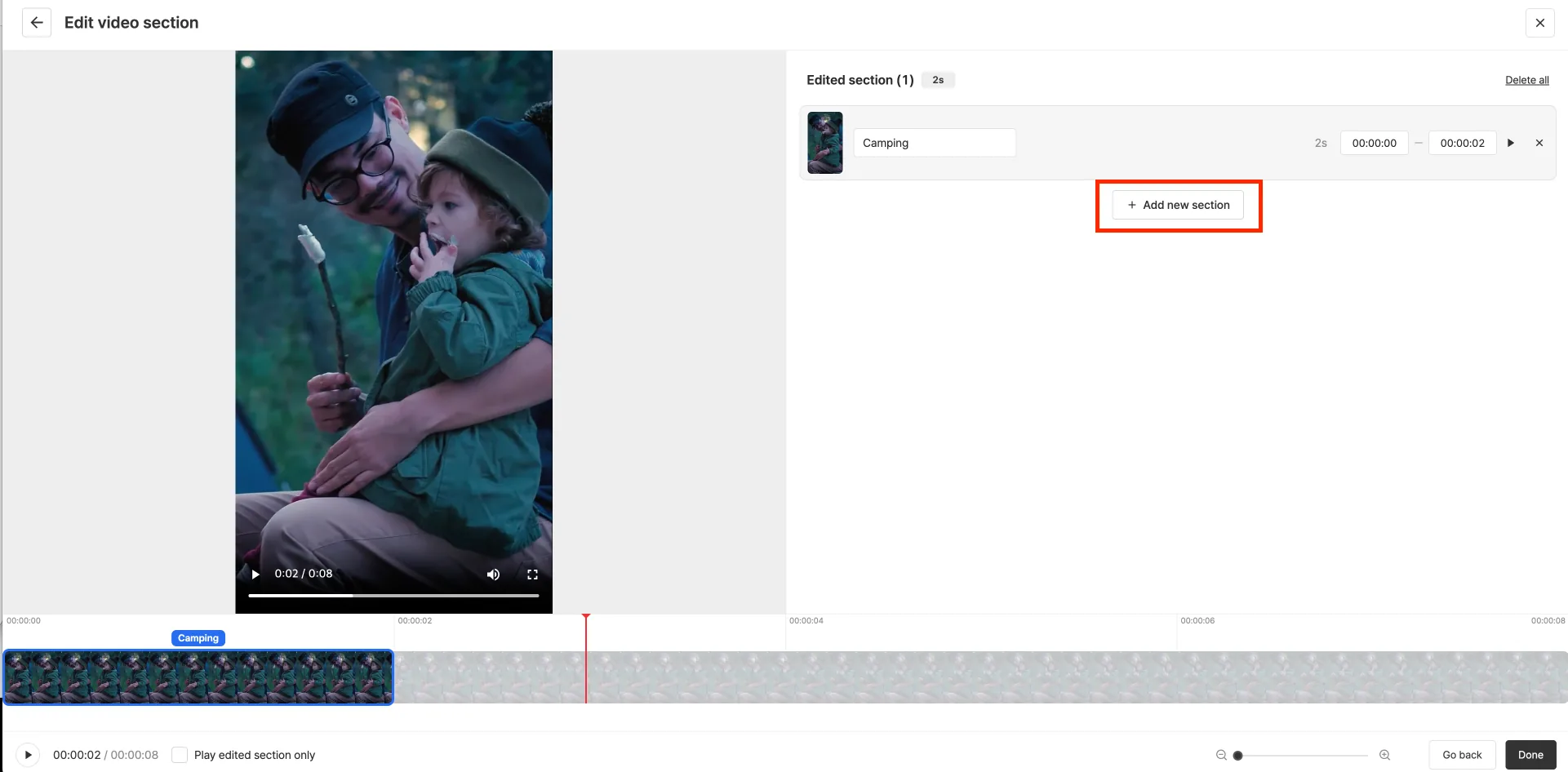Click the Go back button

point(1462,755)
